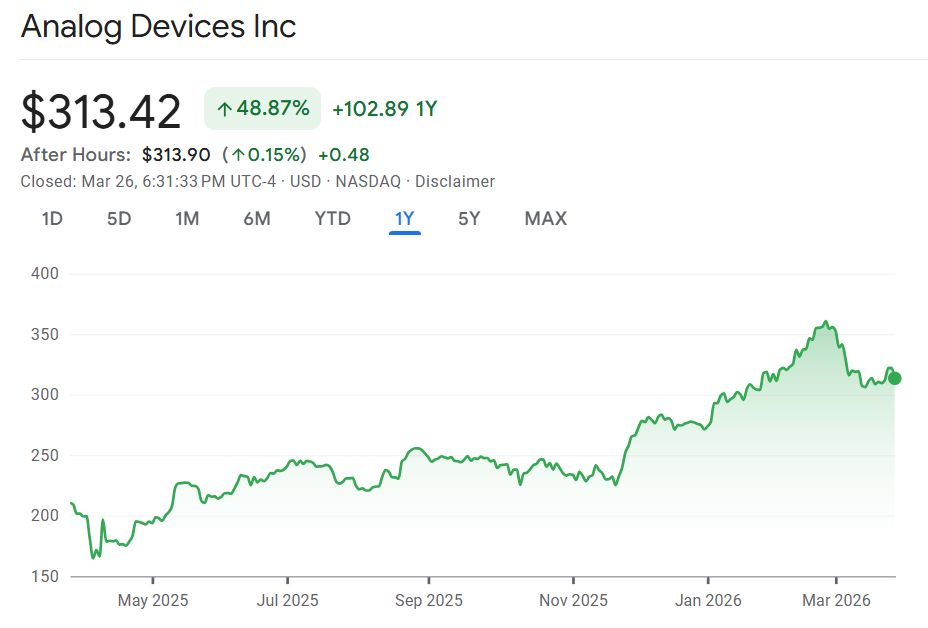
Task: Click the up arrow beside 0.15% after-hours change
Action: (x=238, y=154)
